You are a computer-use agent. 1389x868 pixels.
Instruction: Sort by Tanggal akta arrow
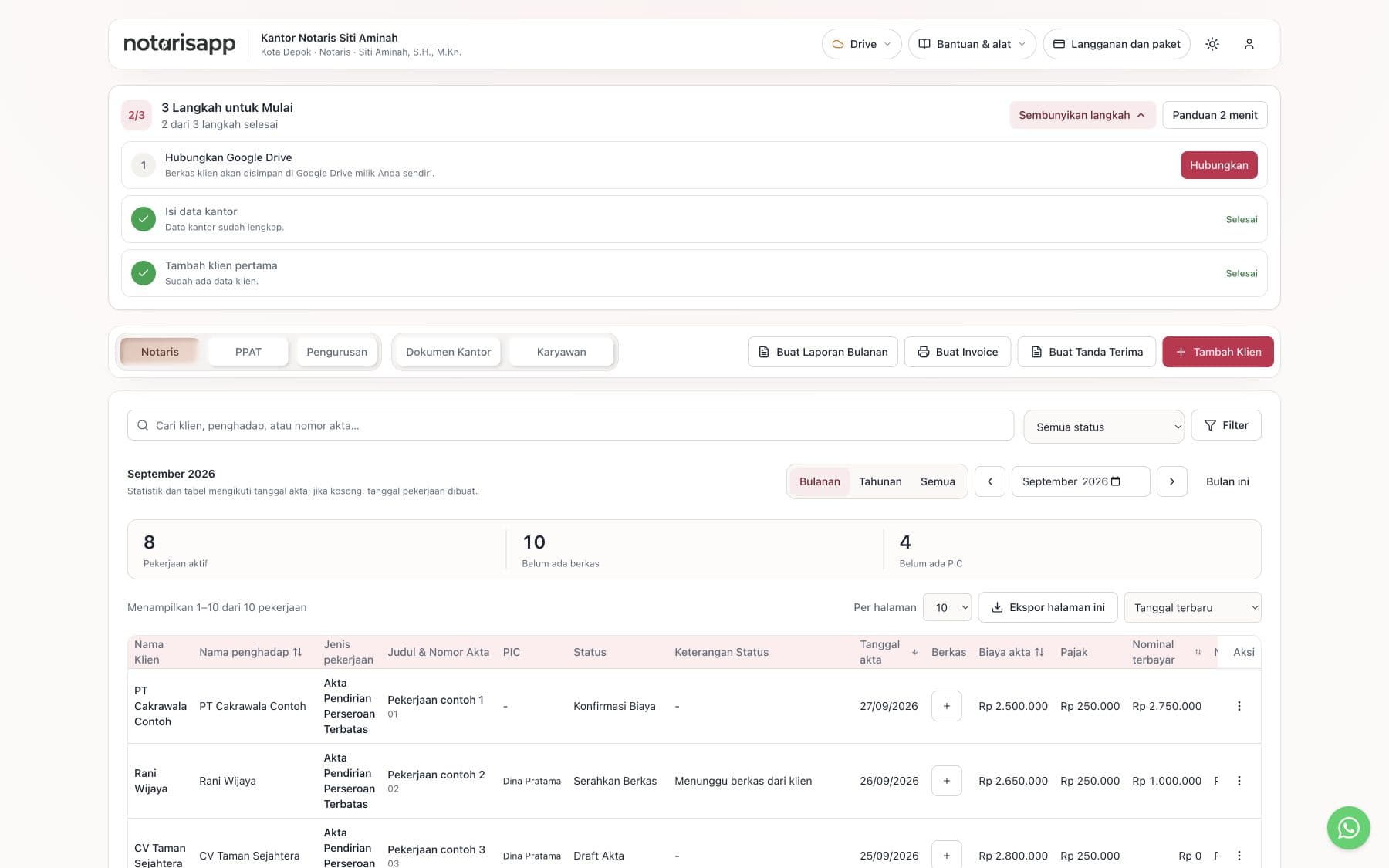point(914,652)
